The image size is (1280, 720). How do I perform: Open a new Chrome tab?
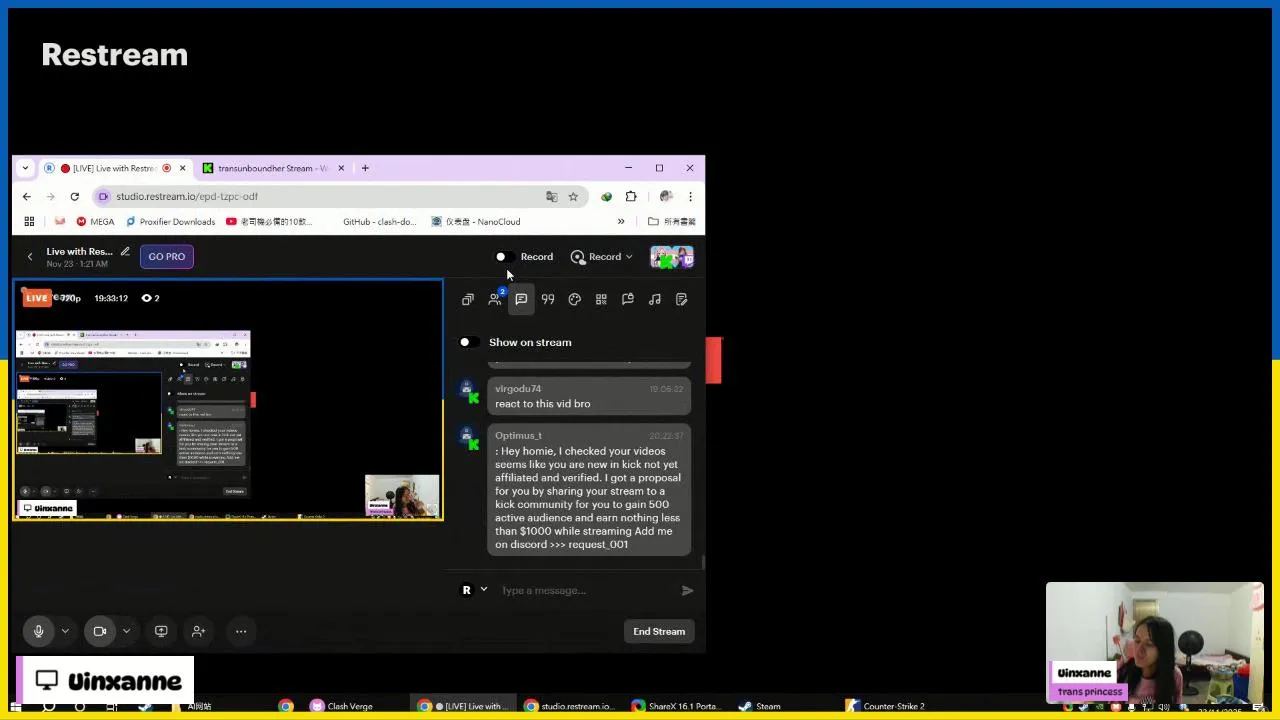[x=365, y=168]
